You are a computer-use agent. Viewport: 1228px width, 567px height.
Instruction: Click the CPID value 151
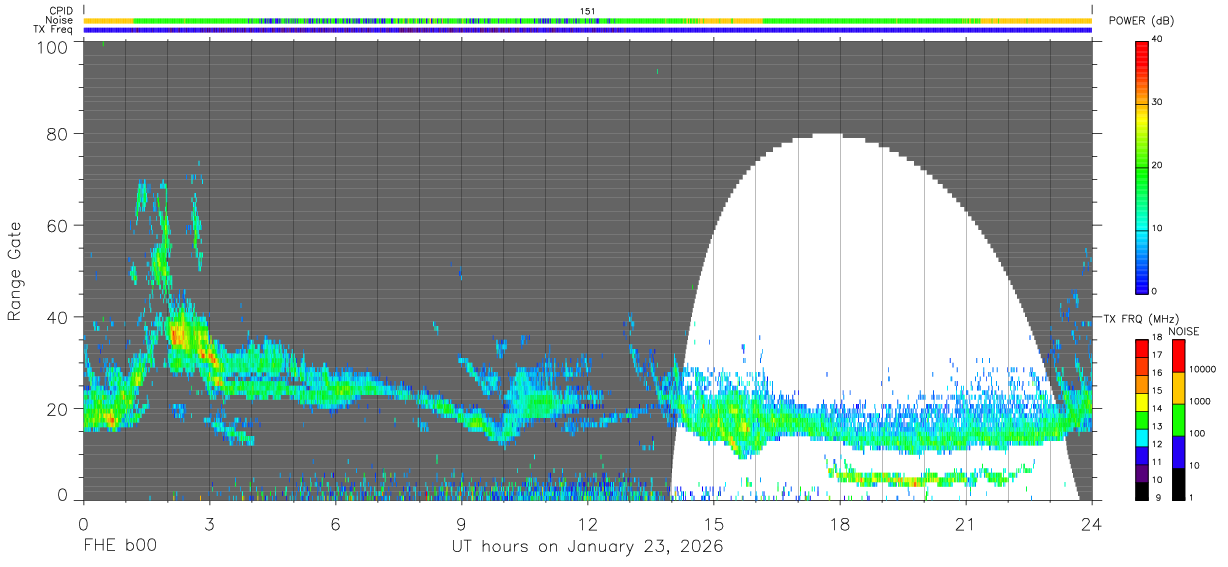click(x=588, y=11)
